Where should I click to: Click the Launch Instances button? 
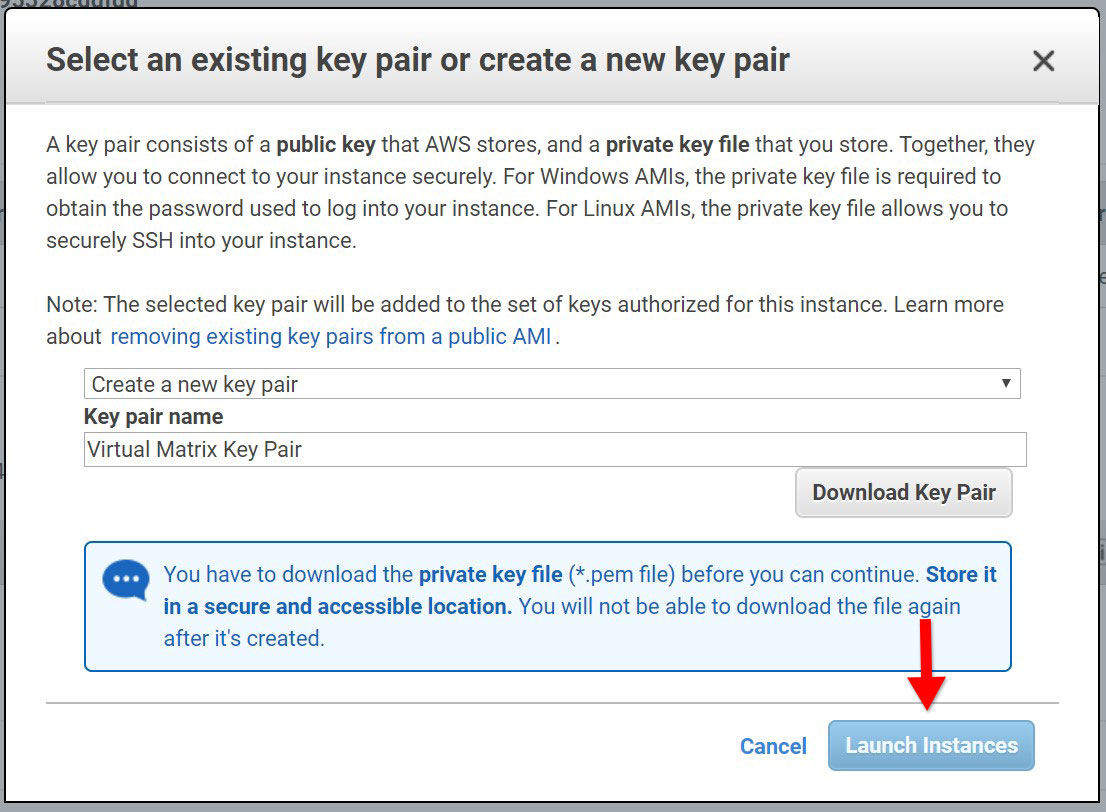(x=930, y=745)
